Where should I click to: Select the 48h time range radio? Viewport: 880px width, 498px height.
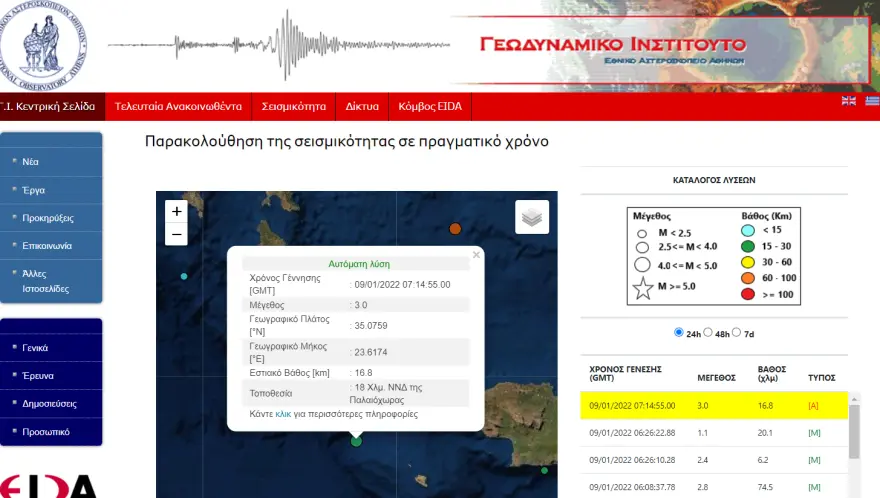(x=709, y=332)
